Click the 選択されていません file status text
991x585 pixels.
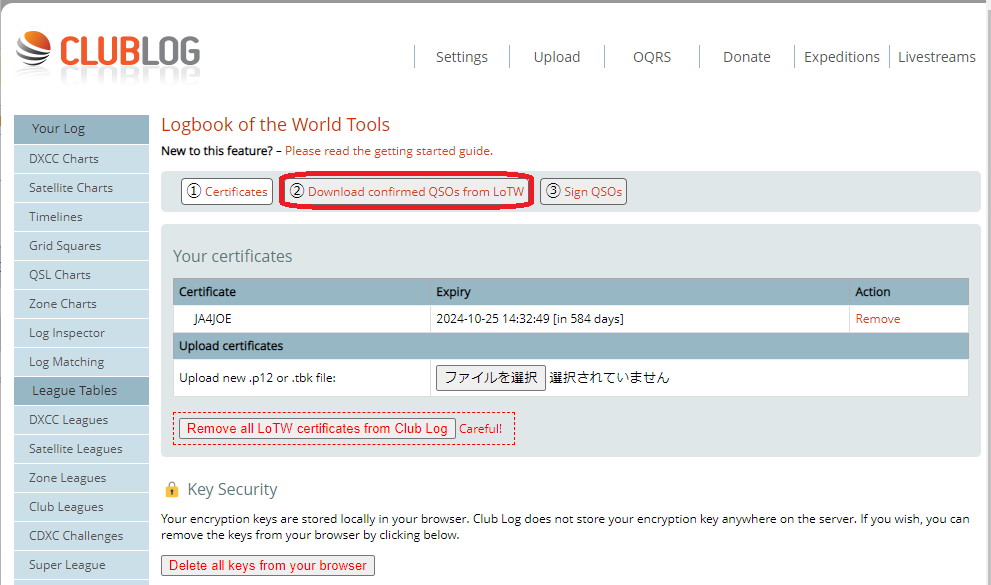[x=609, y=378]
